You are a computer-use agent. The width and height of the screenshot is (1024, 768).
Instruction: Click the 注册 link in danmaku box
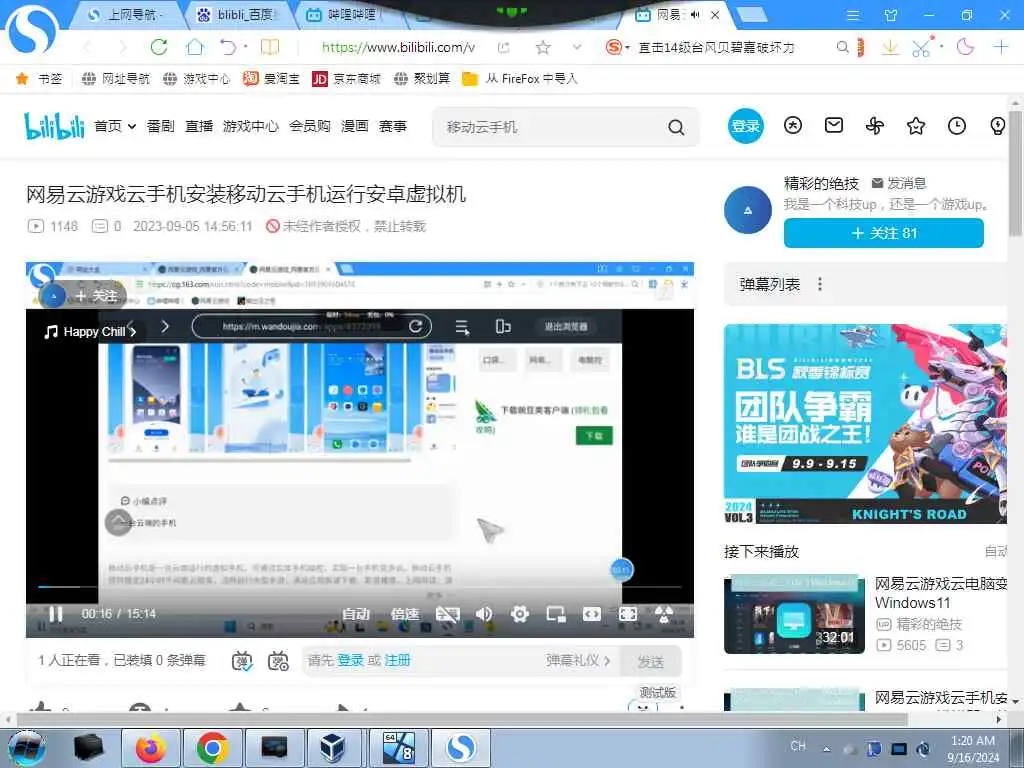397,660
